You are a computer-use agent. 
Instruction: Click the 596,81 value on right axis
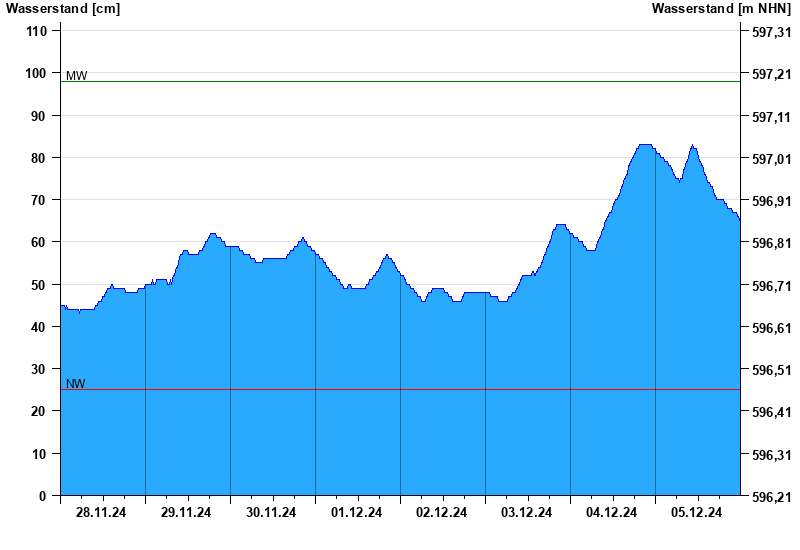tap(772, 243)
